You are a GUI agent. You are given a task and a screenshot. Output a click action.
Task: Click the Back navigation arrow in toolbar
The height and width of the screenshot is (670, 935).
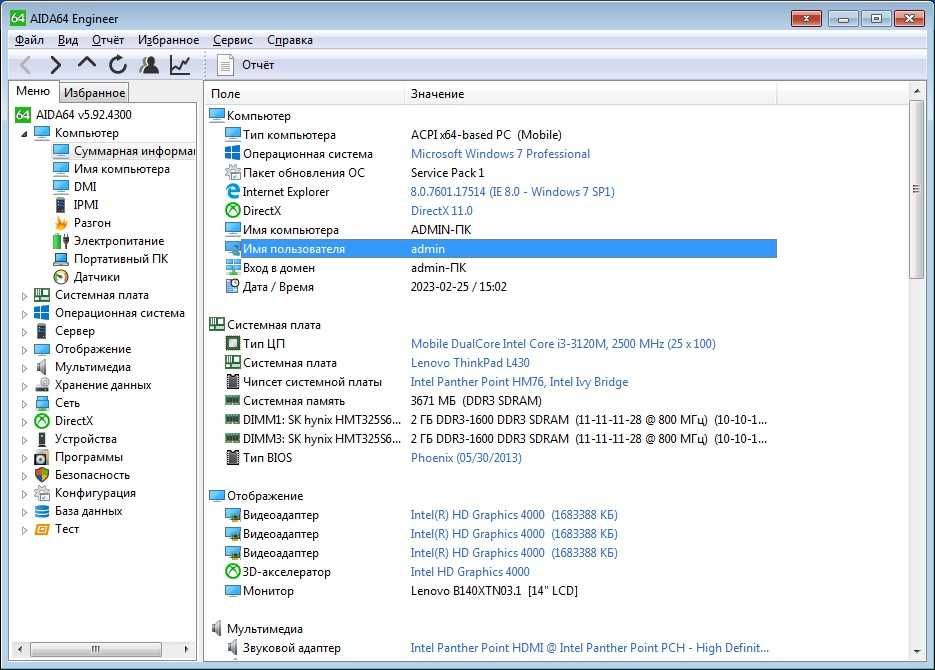click(x=26, y=64)
